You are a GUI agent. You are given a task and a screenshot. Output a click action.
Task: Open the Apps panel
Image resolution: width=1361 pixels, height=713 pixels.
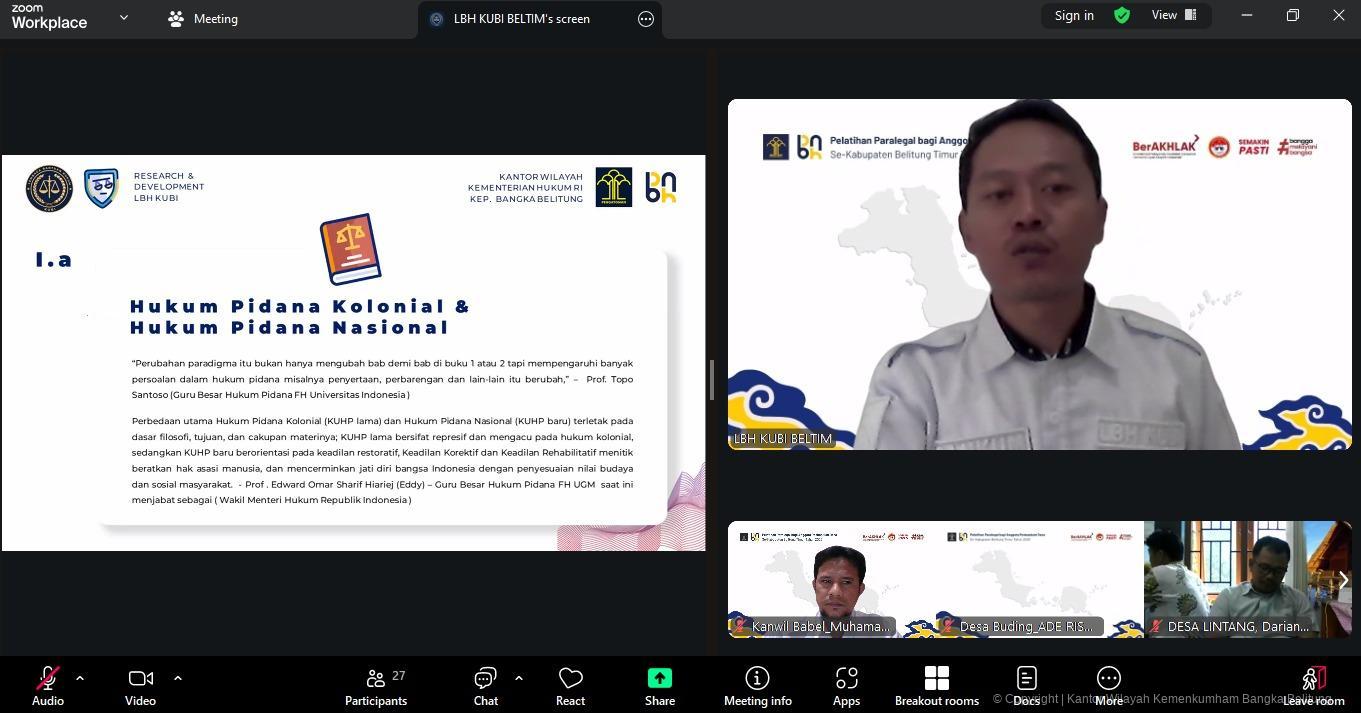(846, 686)
